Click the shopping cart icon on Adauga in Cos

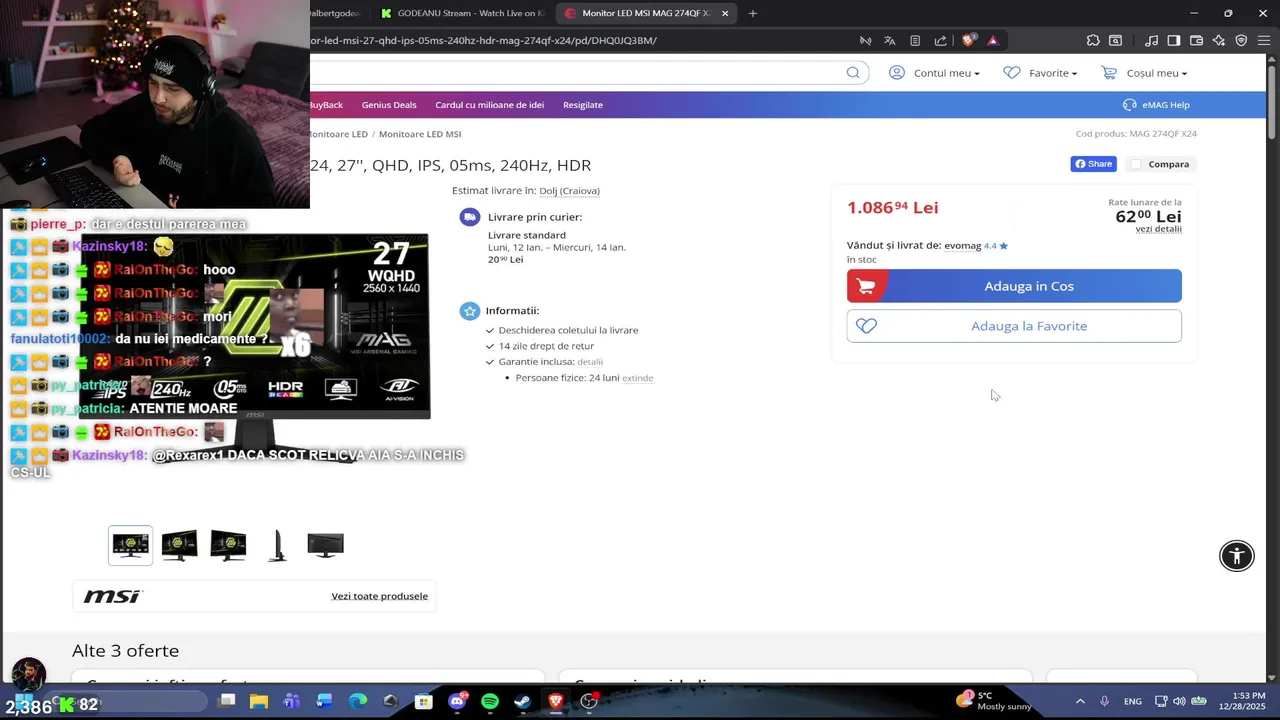click(x=866, y=286)
